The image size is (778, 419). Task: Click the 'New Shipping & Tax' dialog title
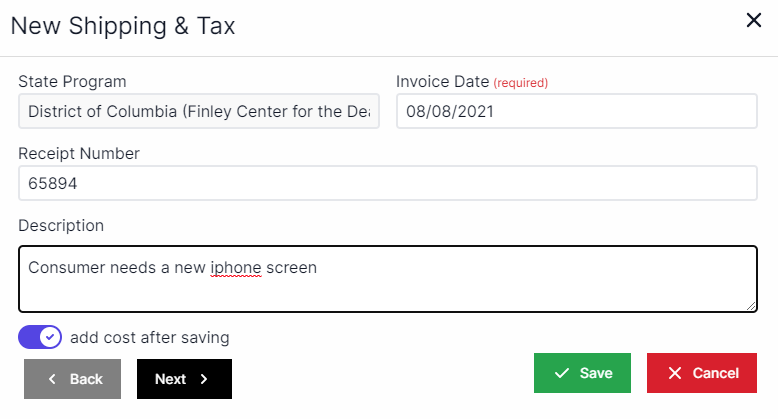point(123,27)
